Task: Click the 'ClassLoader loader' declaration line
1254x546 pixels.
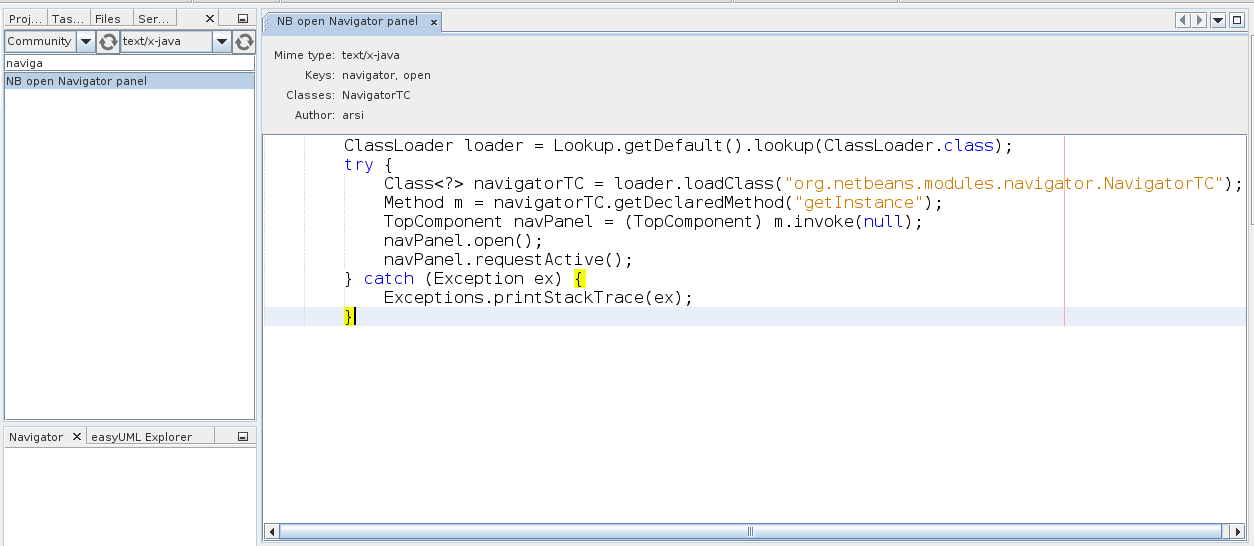Action: pos(679,146)
